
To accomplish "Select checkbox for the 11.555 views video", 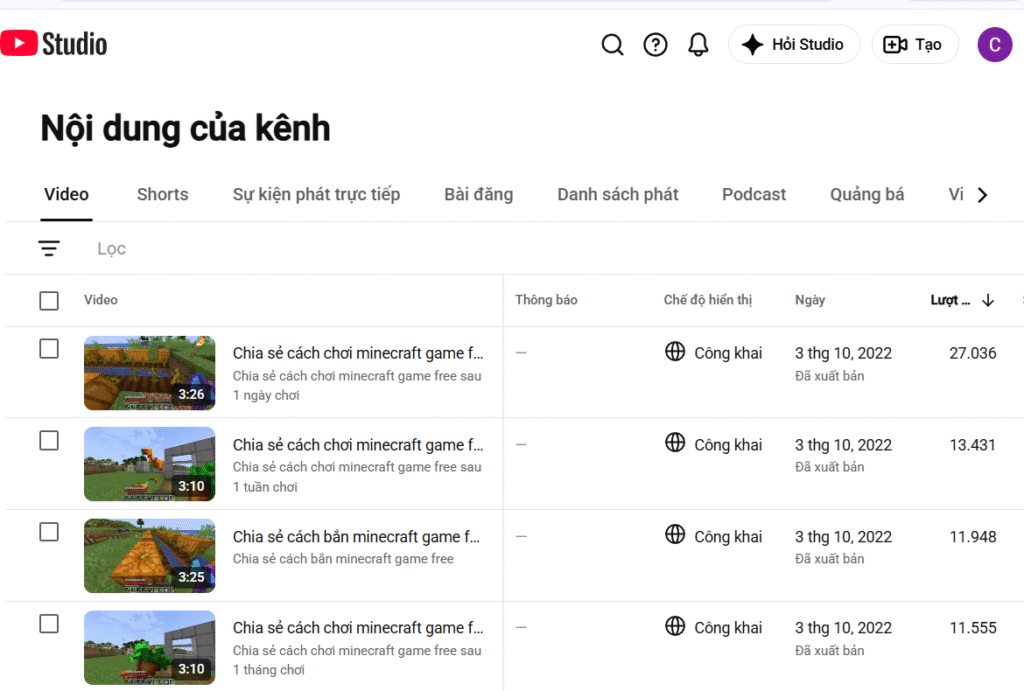I will click(x=49, y=624).
